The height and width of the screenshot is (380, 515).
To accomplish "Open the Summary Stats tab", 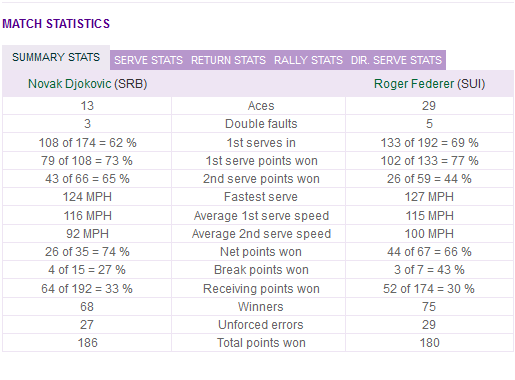I will click(56, 57).
